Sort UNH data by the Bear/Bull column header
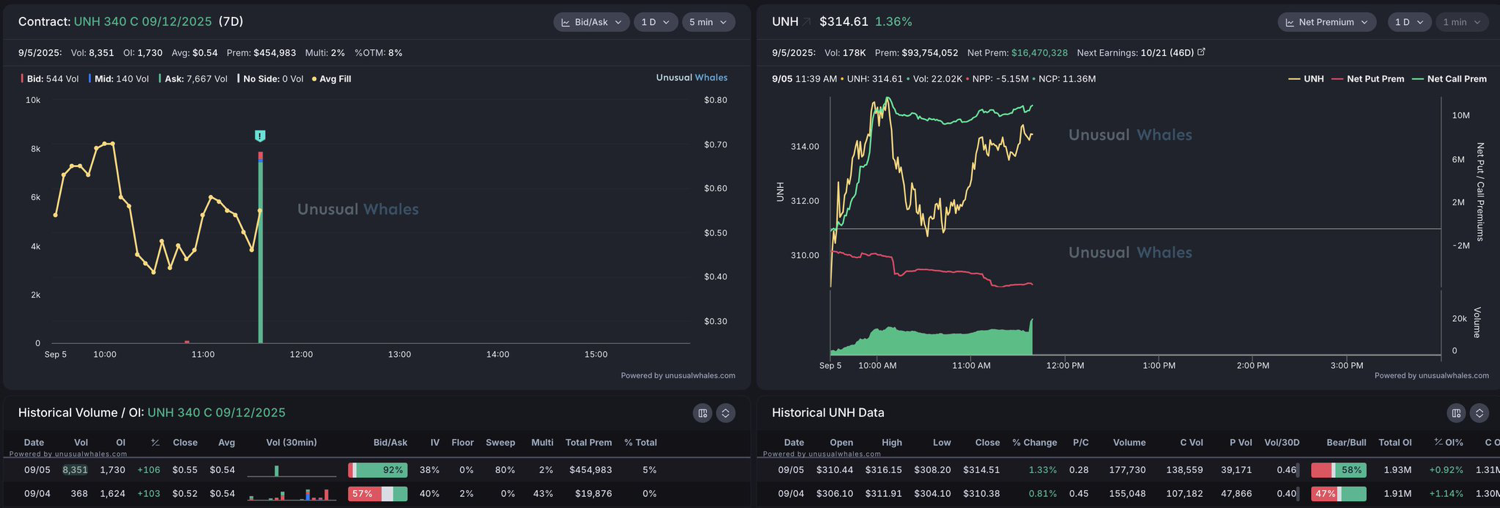 tap(1345, 442)
